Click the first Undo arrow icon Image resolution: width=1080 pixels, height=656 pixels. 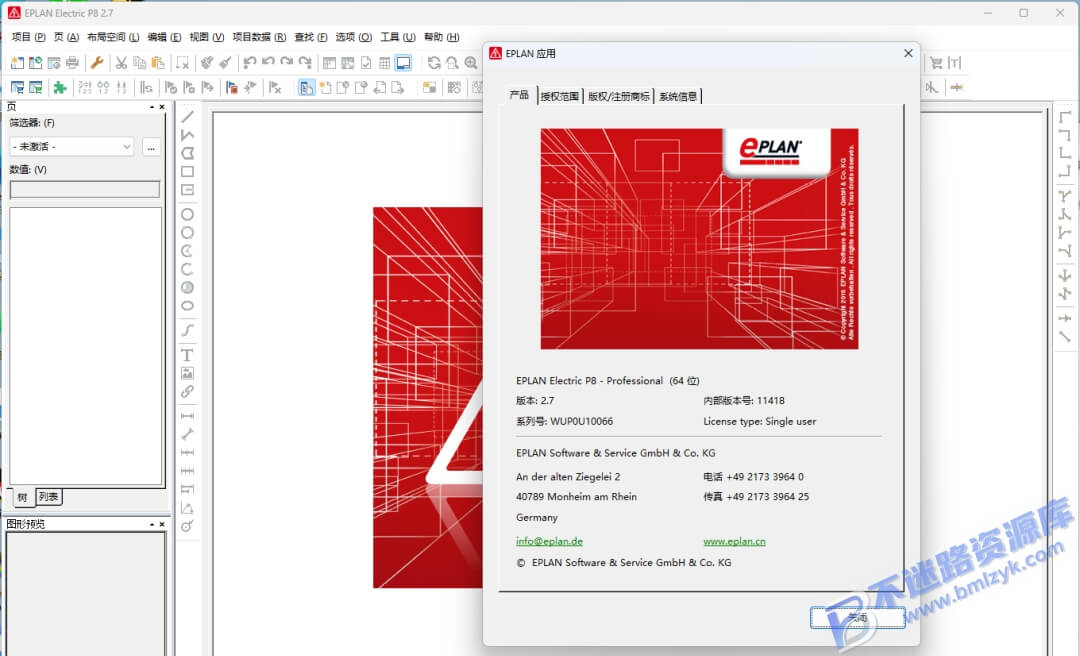pyautogui.click(x=250, y=63)
